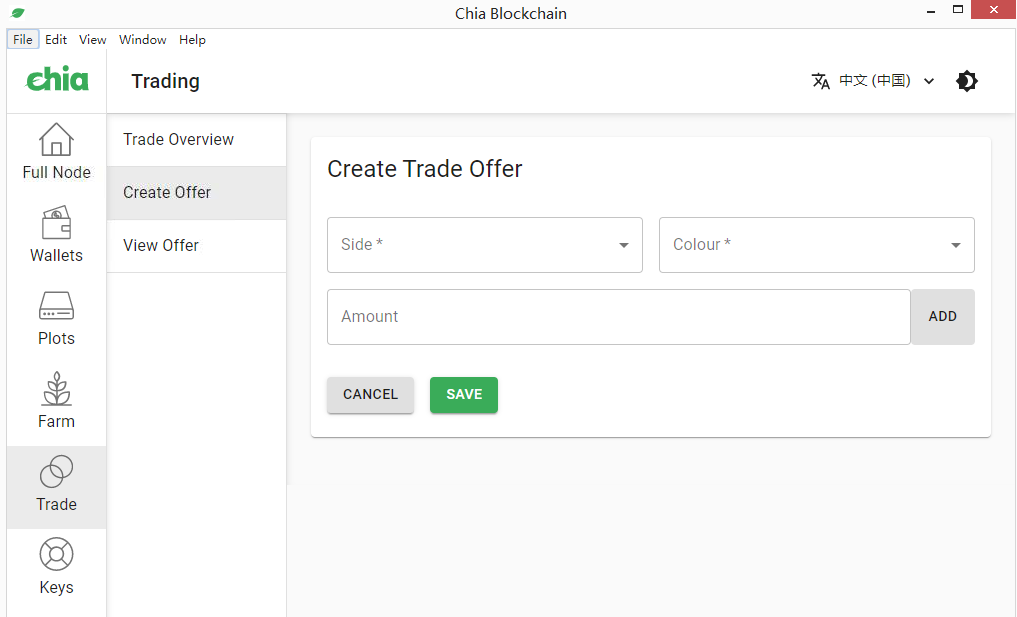Focus the Amount input field
The height and width of the screenshot is (617, 1017).
(618, 317)
